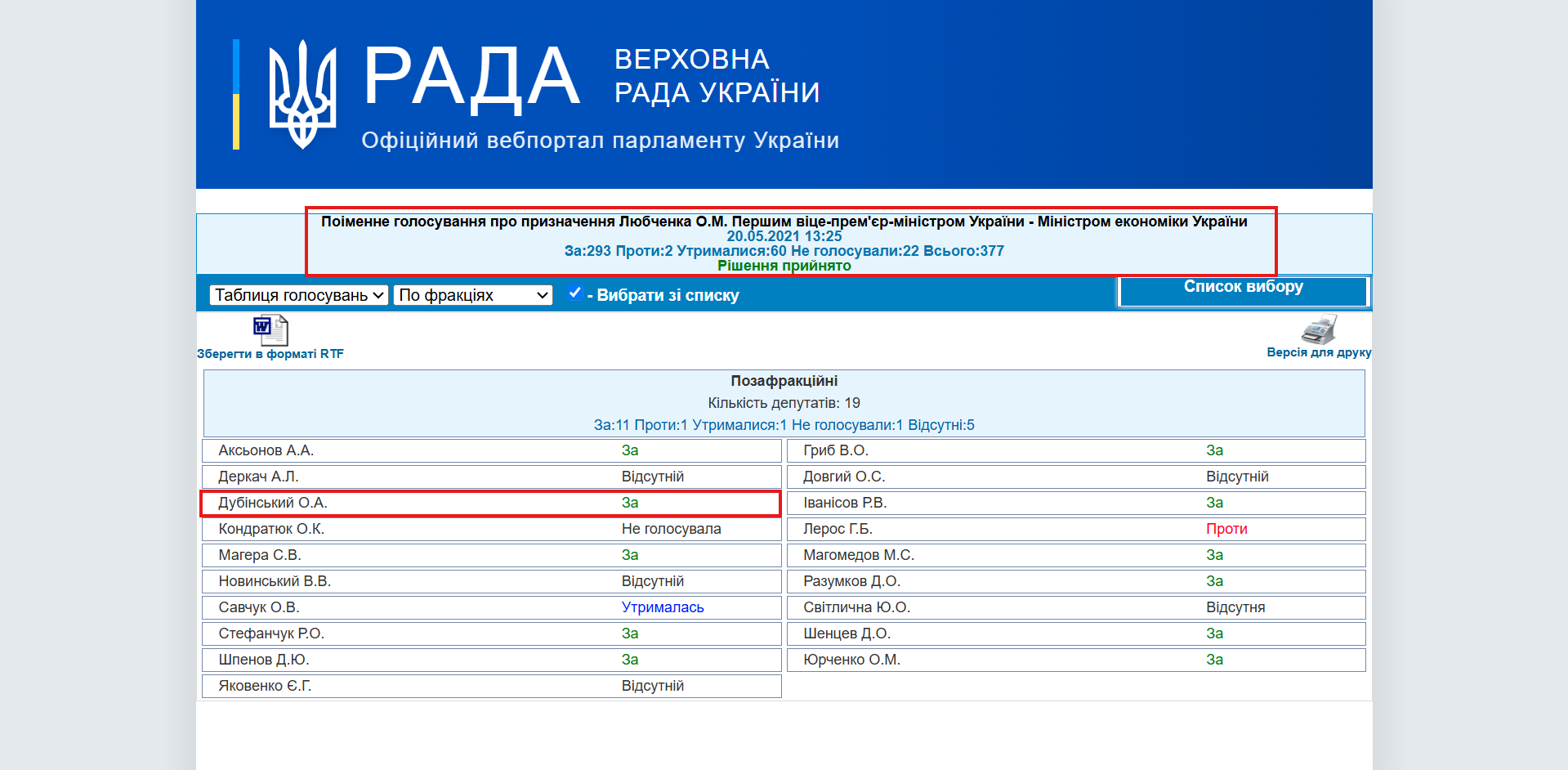Click 'Офіційний вебпортал парламенту України' text
This screenshot has height=770, width=1568.
[601, 141]
